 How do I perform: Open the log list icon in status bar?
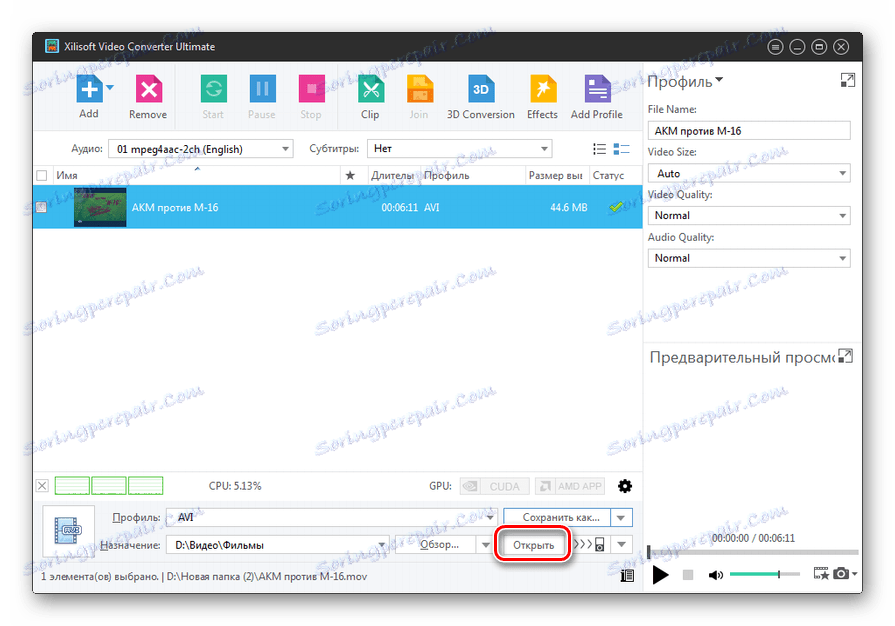coord(627,575)
